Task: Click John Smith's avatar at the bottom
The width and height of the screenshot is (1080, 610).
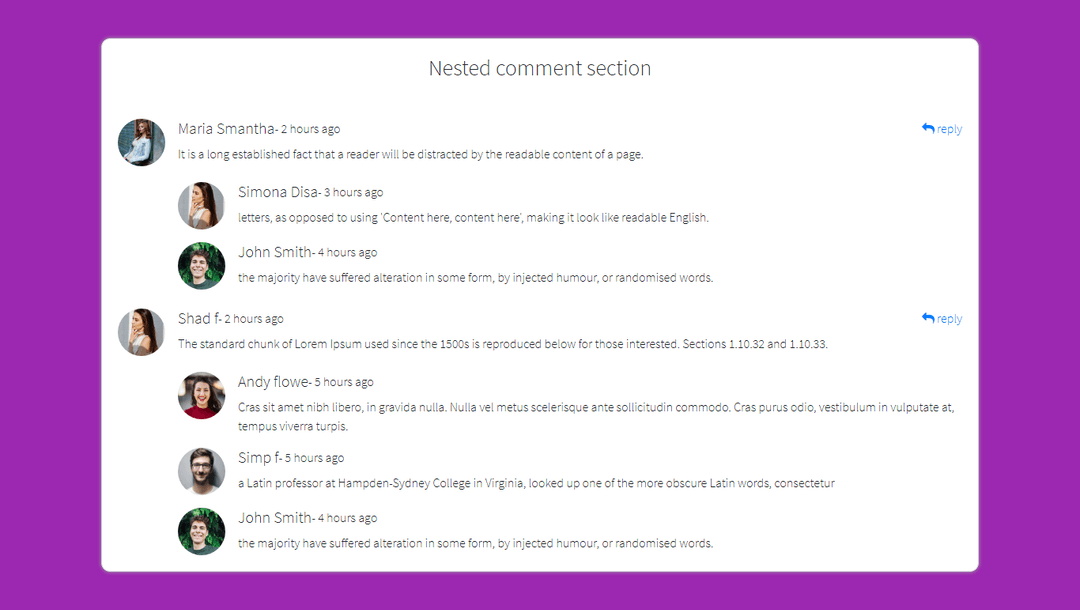Action: click(x=201, y=531)
